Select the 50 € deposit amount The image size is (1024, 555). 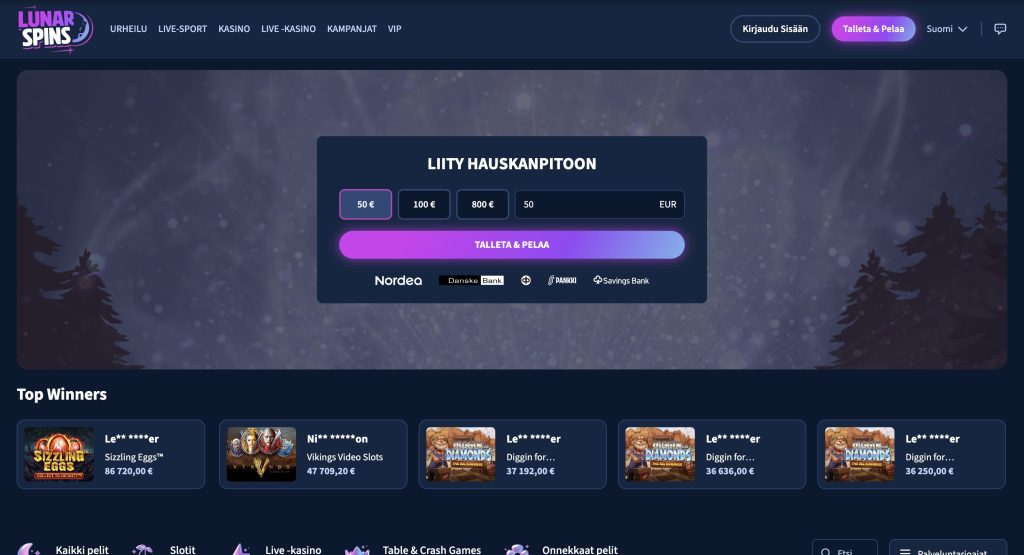(365, 204)
